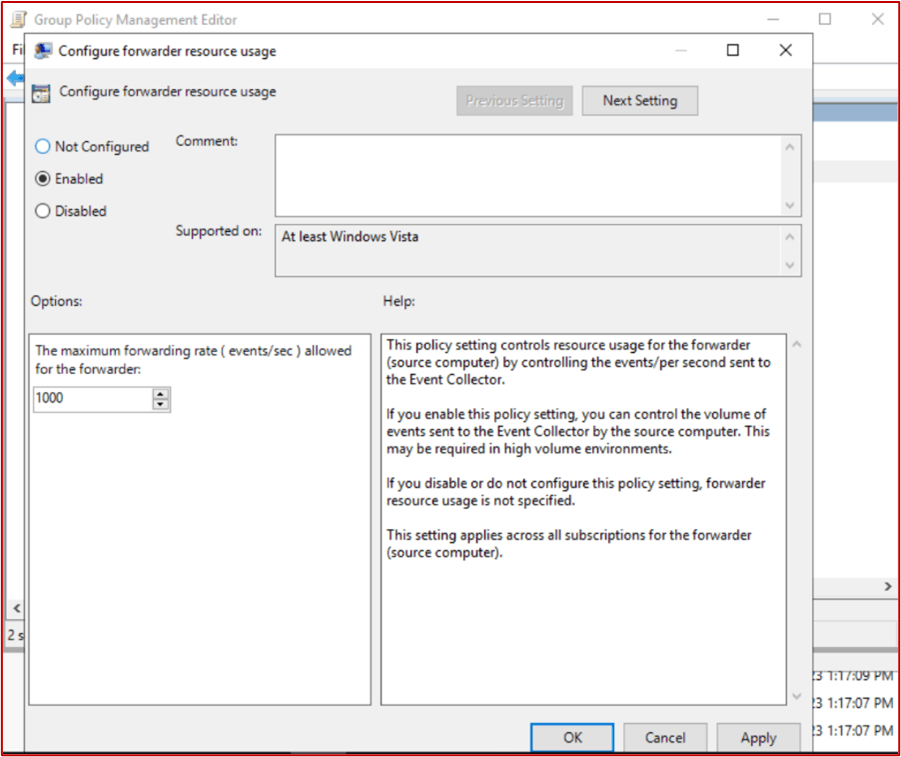Click inside the maximum forwarding rate field
Image resolution: width=901 pixels, height=757 pixels.
coord(90,398)
